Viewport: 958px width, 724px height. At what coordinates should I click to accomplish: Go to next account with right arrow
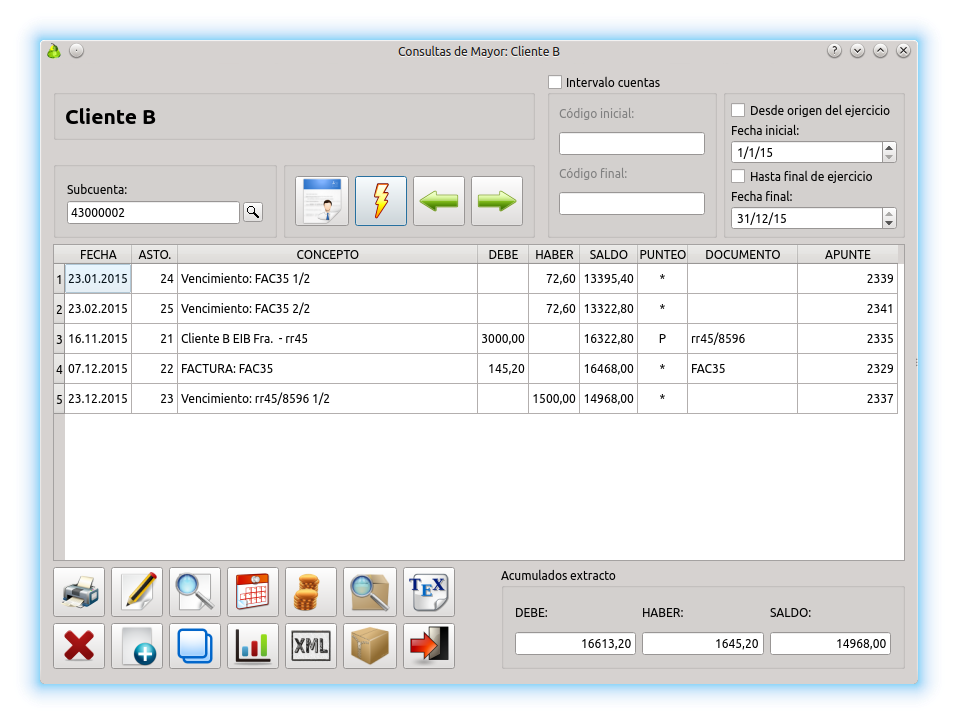[x=497, y=201]
